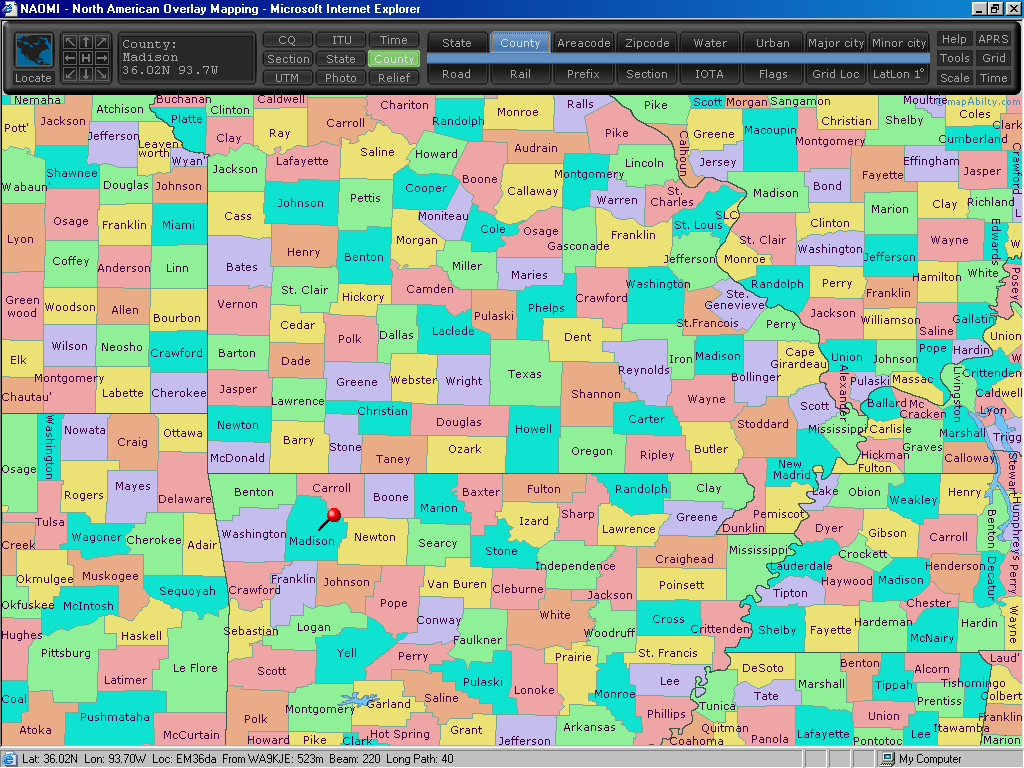Pan map north with up arrow

pos(86,42)
